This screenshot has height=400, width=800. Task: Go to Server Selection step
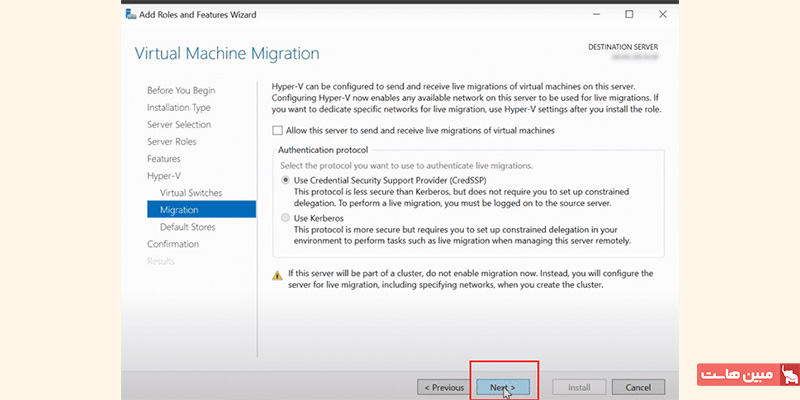pos(179,124)
